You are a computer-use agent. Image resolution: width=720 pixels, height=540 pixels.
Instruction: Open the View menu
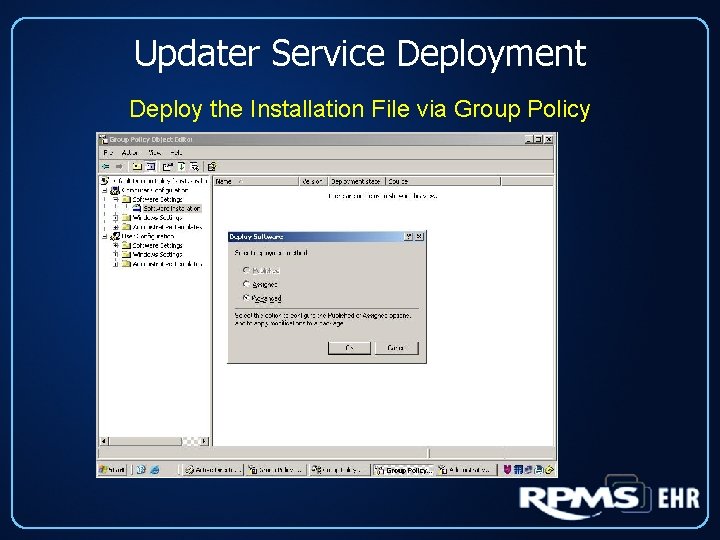(x=154, y=152)
